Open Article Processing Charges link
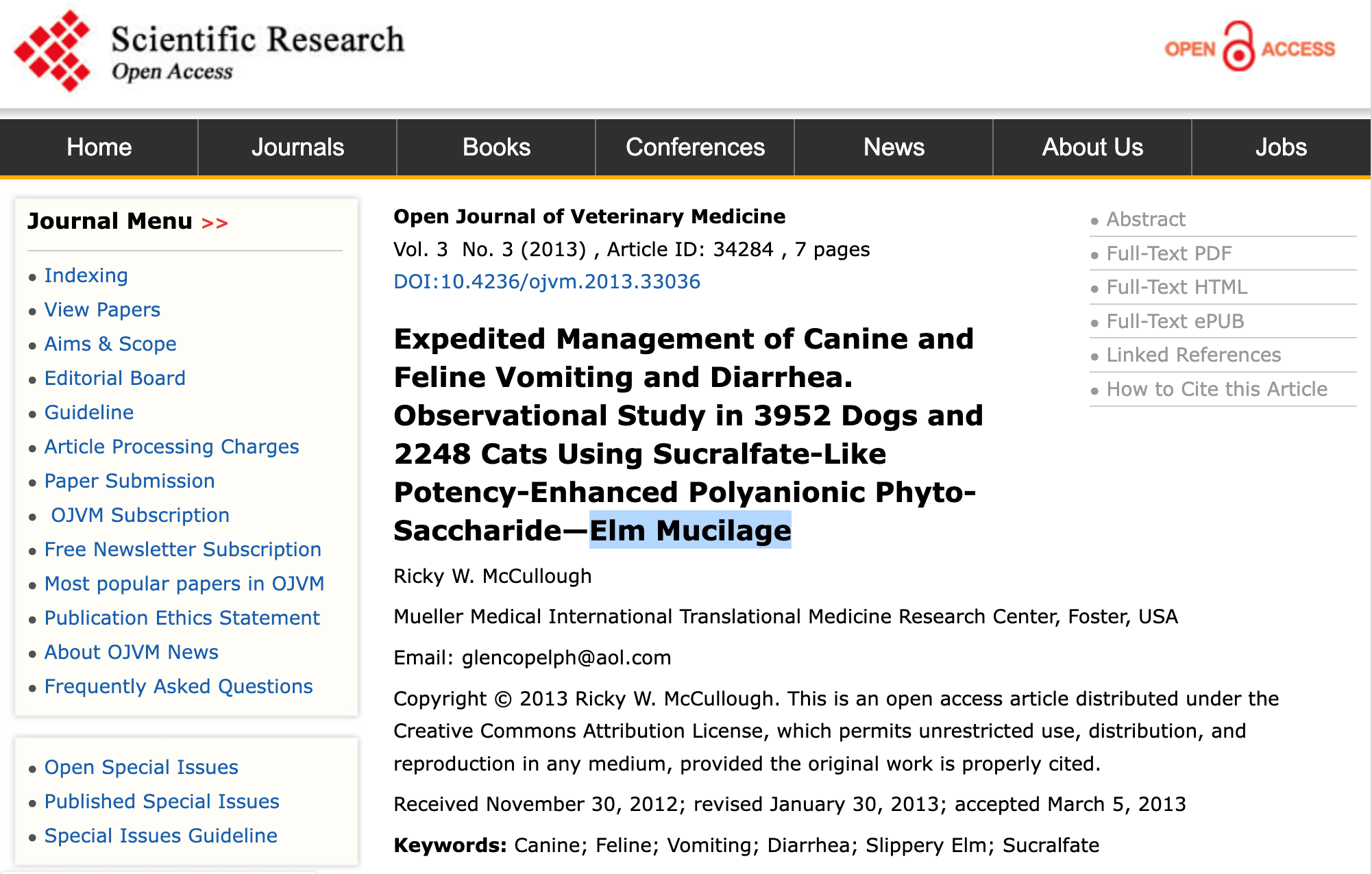 click(171, 447)
